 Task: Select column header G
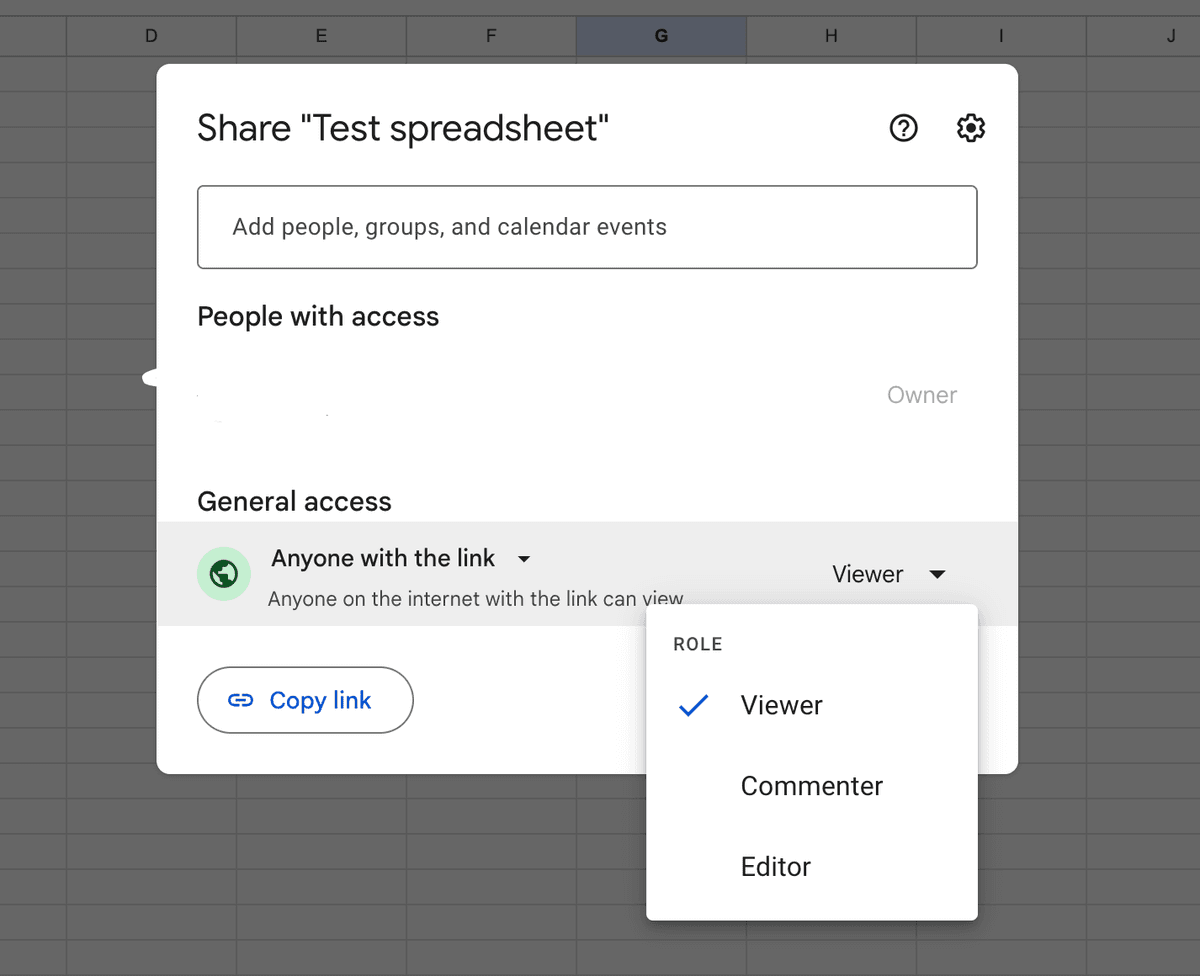660,35
